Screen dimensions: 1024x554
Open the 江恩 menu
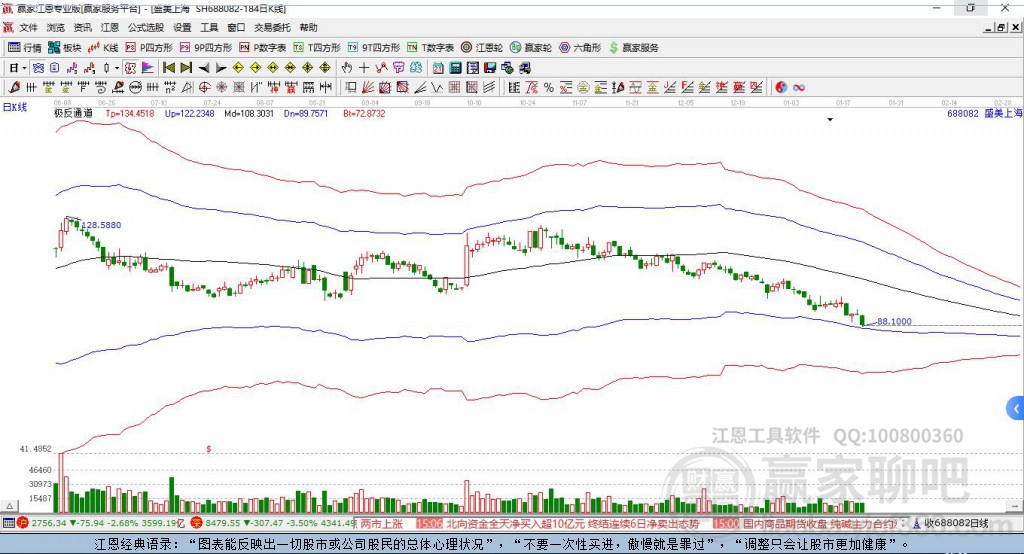click(110, 27)
